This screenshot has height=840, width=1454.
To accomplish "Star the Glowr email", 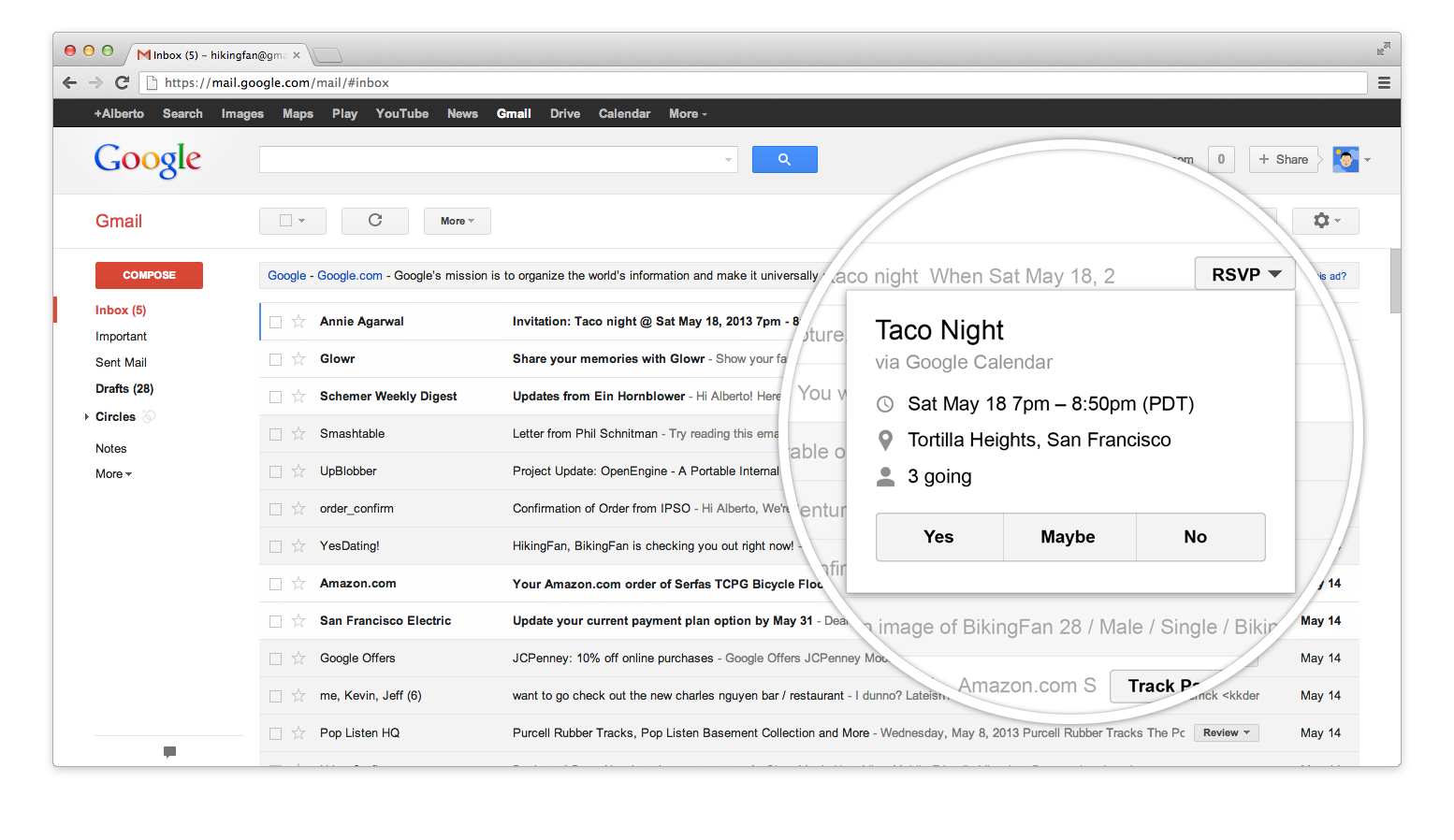I will pyautogui.click(x=298, y=359).
